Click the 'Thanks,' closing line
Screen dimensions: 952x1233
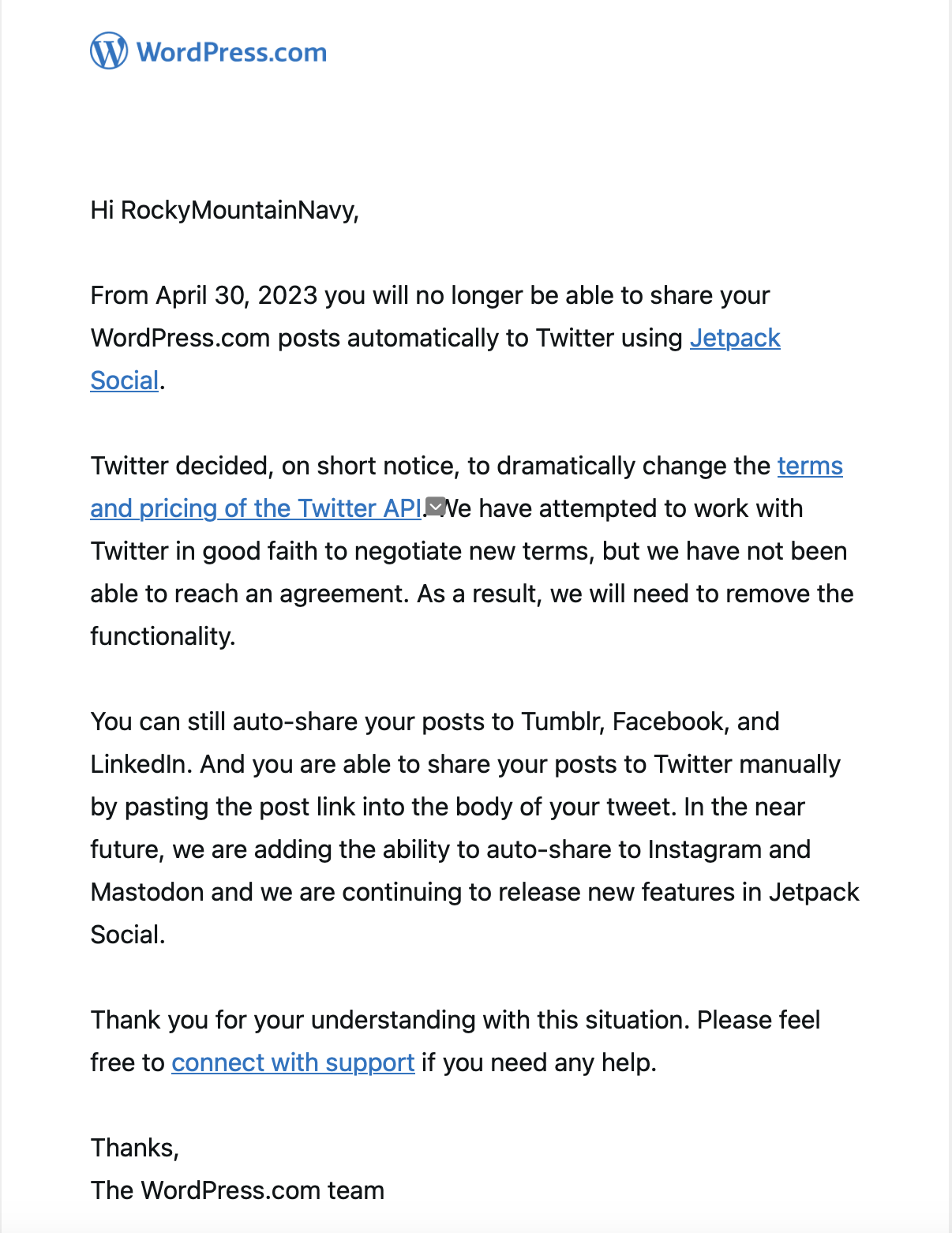[x=135, y=1148]
